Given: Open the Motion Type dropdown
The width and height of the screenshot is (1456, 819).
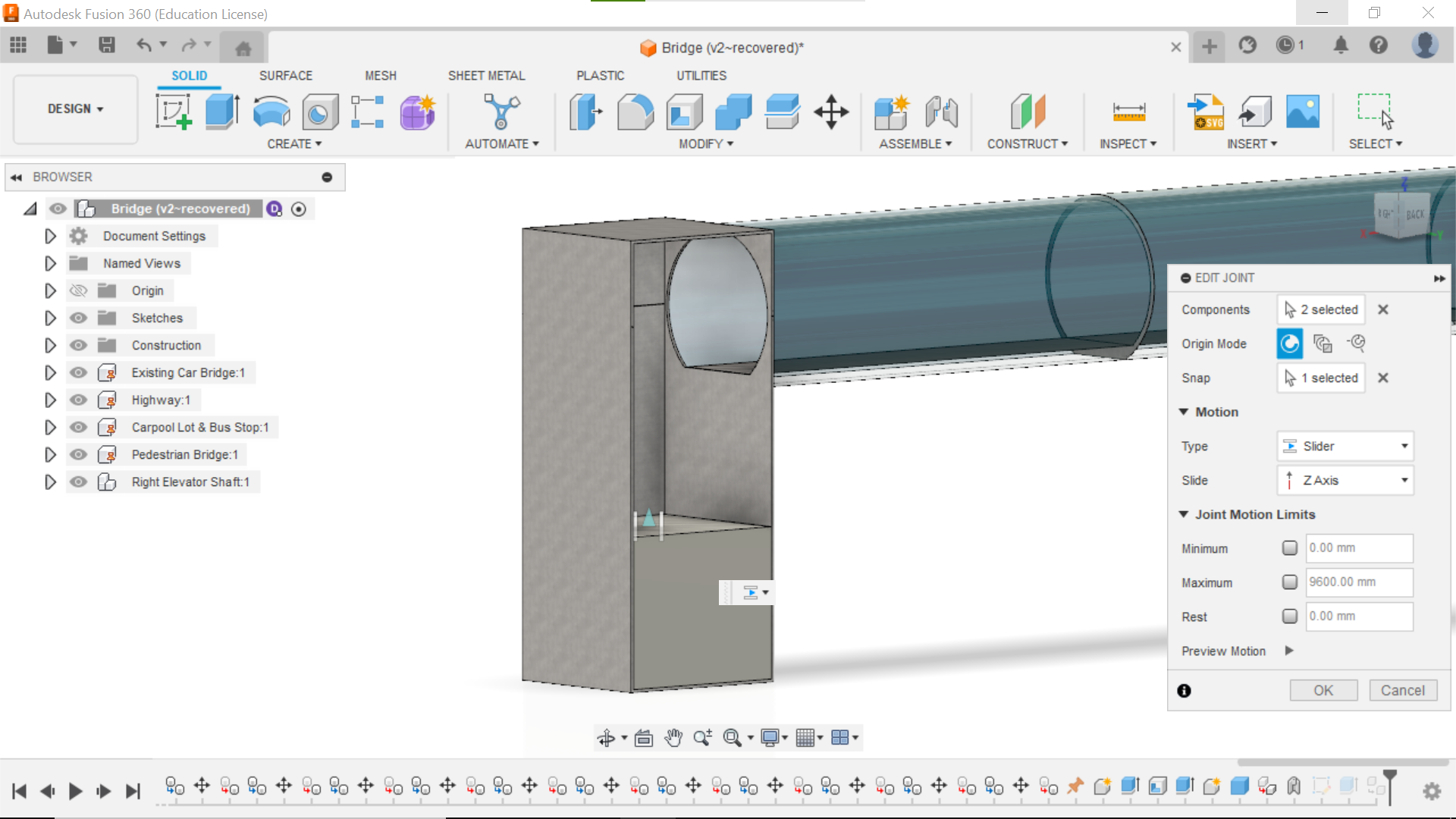Looking at the screenshot, I should point(1345,446).
